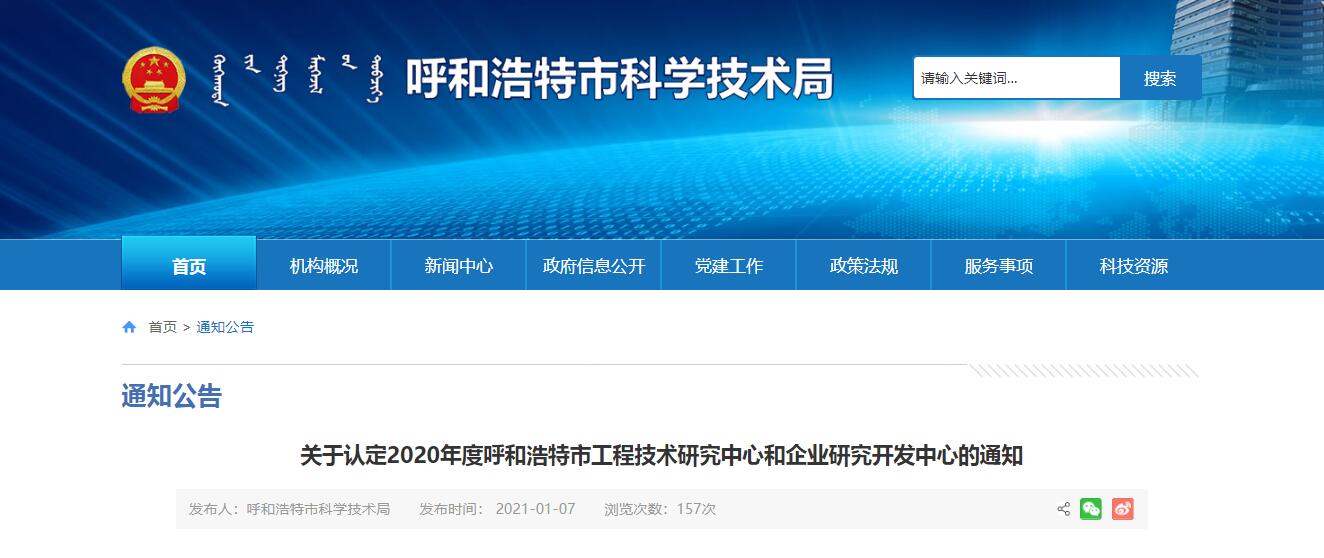This screenshot has width=1324, height=558.
Task: Share article via Weibo icon
Action: coord(1123,509)
